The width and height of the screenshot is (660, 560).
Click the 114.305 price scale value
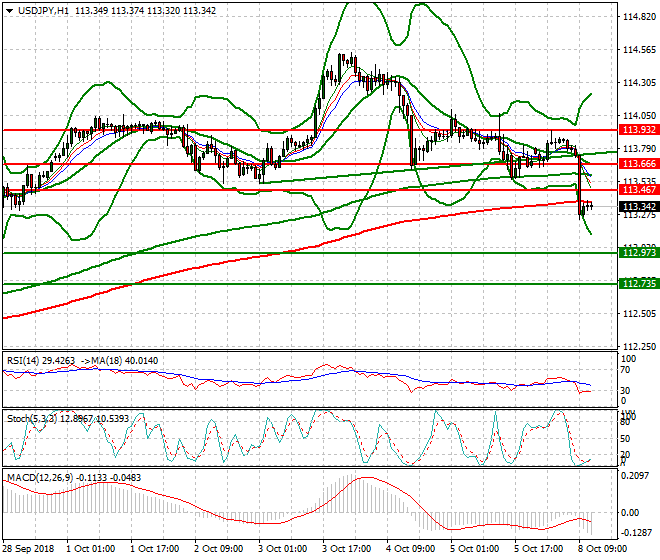[639, 83]
